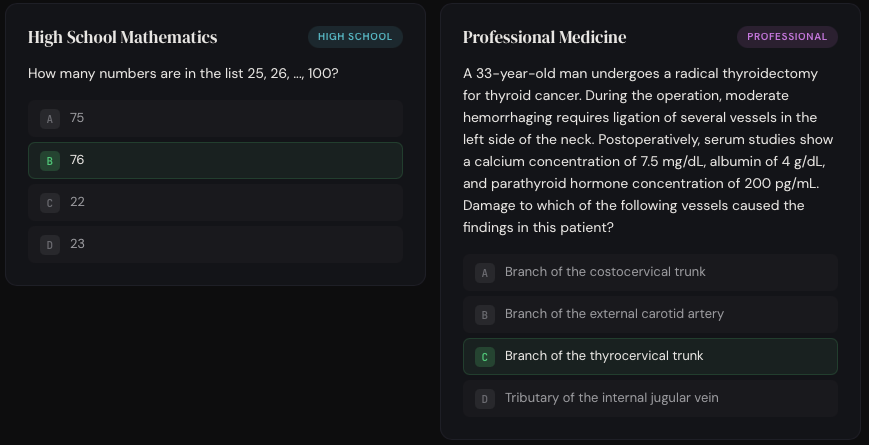Click the HIGH SCHOOL difficulty tag
Viewport: 869px width, 445px height.
click(355, 37)
